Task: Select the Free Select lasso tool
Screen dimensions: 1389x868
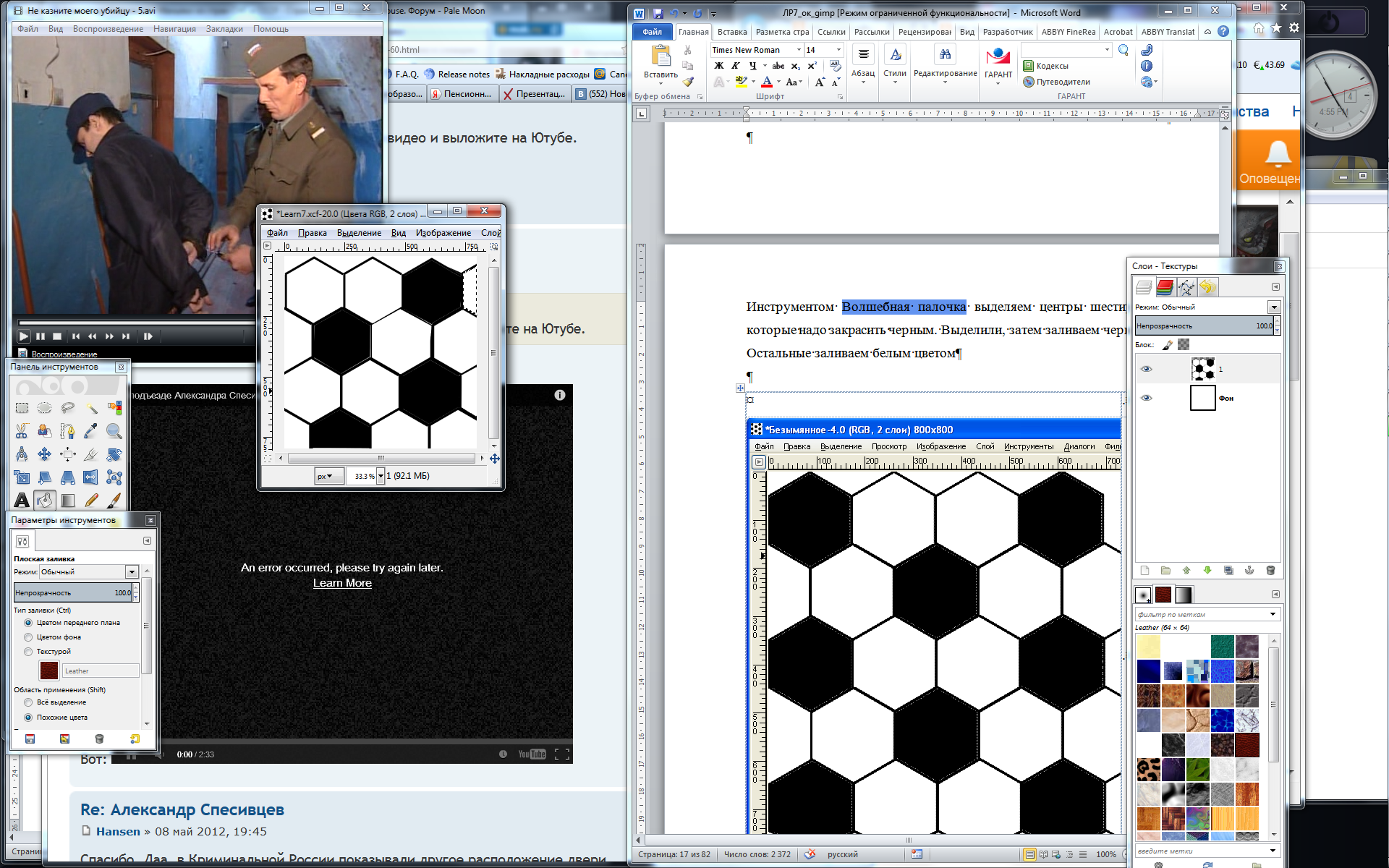Action: click(68, 408)
